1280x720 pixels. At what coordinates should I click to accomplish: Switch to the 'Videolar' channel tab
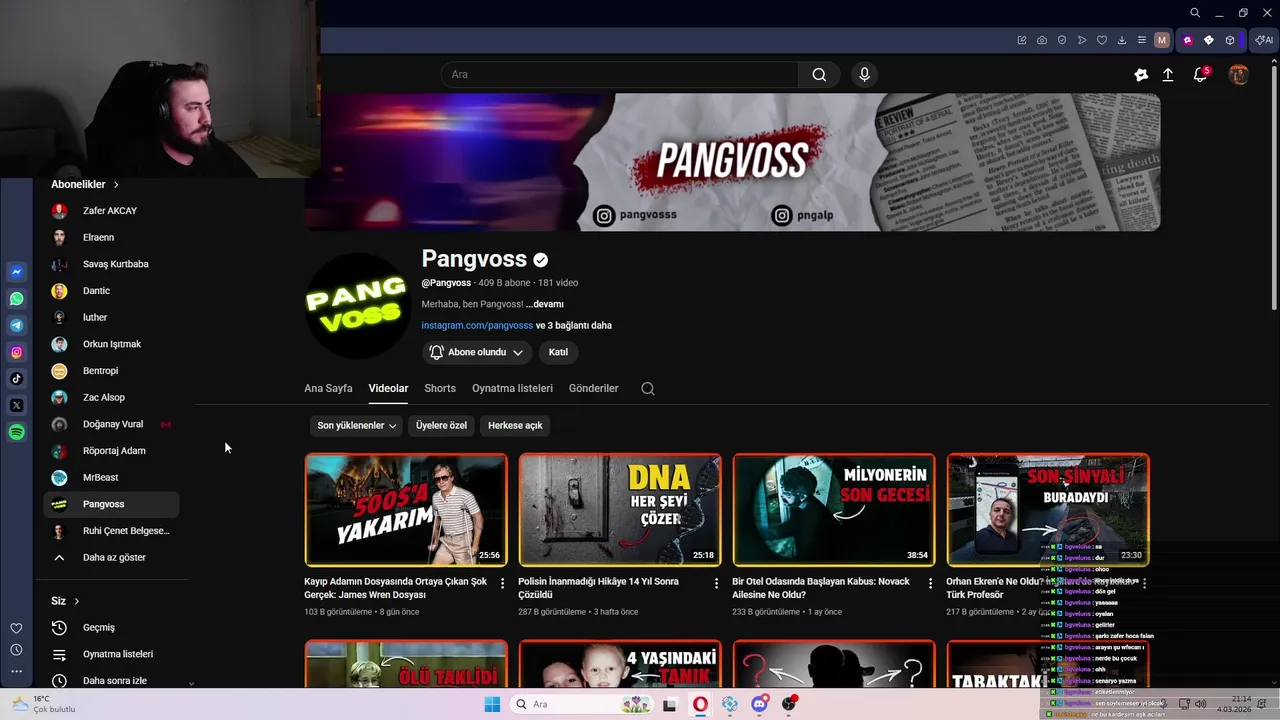tap(388, 388)
